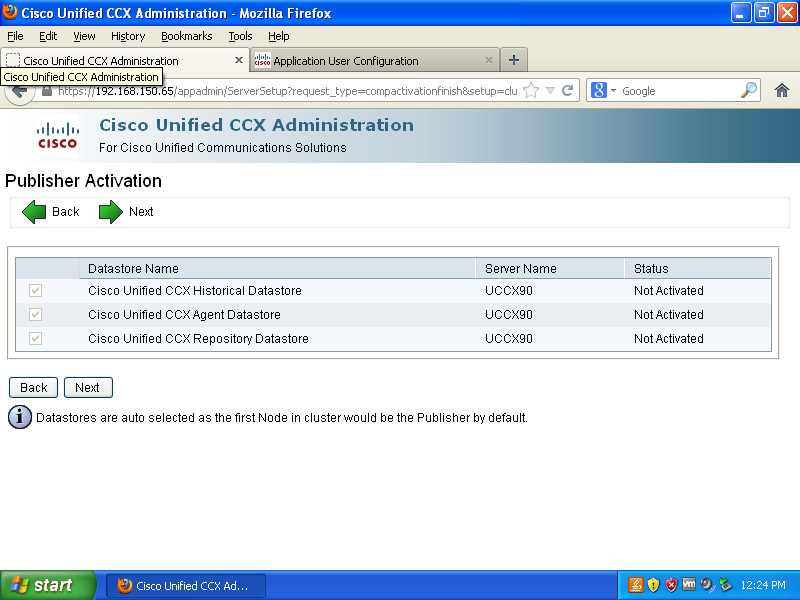Click the address bar URL field
The width and height of the screenshot is (800, 600).
(287, 91)
